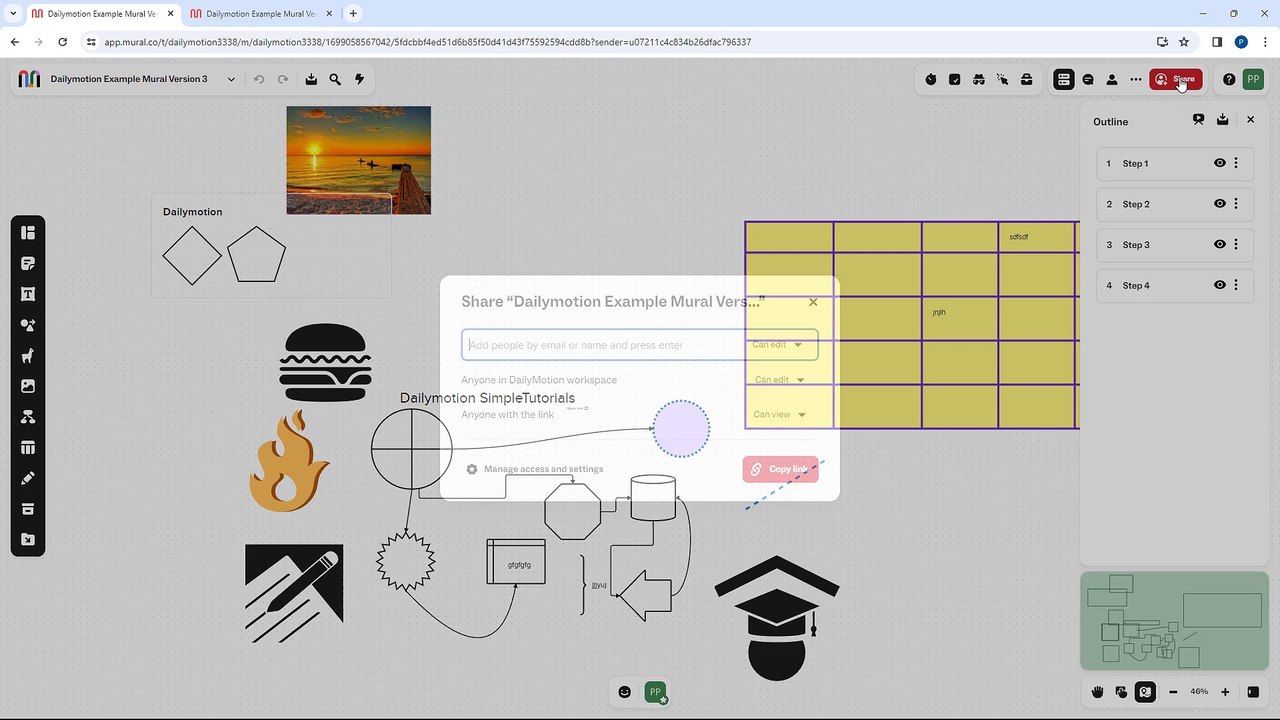Toggle the minimap button
The width and height of the screenshot is (1280, 720).
1145,692
